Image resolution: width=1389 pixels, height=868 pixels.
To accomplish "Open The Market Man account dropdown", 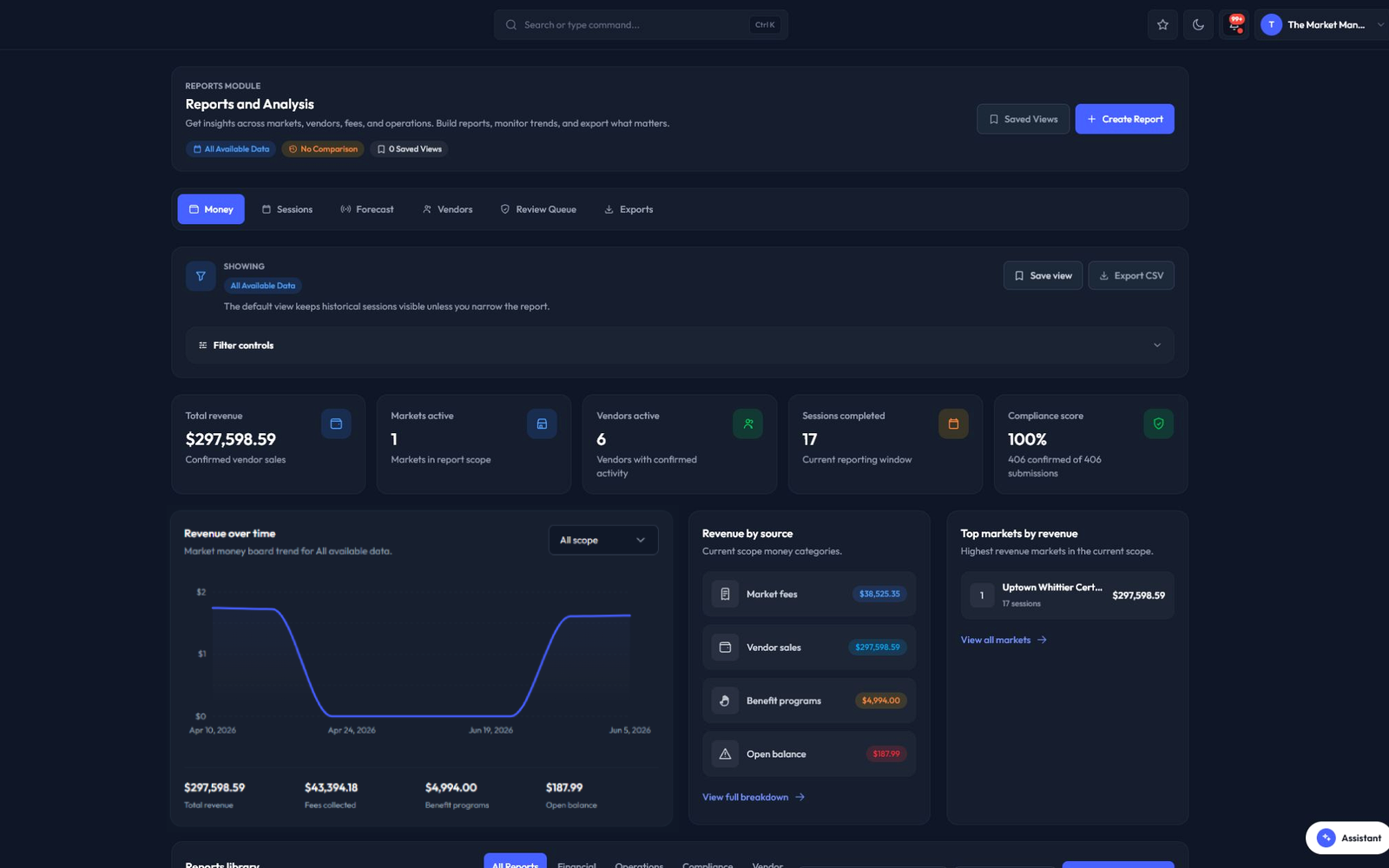I will pyautogui.click(x=1322, y=25).
